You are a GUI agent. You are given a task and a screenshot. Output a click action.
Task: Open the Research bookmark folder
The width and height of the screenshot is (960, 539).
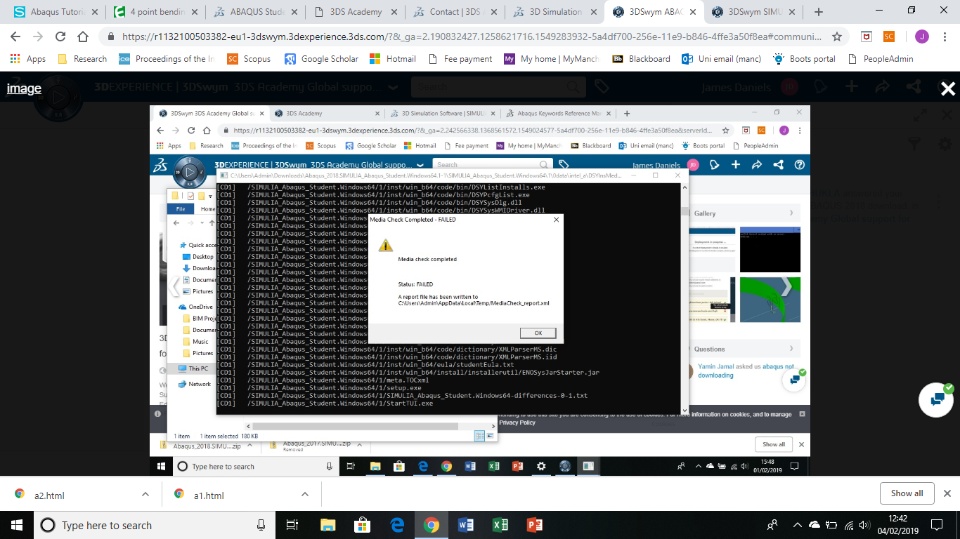pyautogui.click(x=82, y=59)
